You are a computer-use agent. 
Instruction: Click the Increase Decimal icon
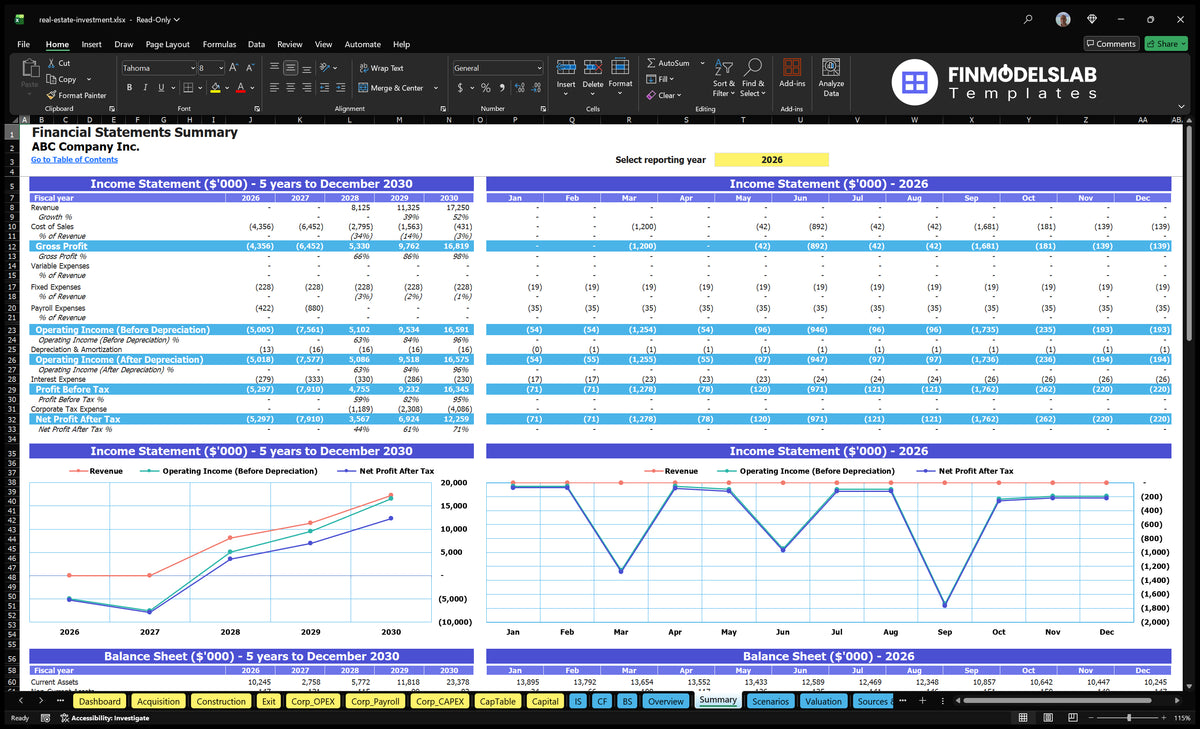[519, 88]
